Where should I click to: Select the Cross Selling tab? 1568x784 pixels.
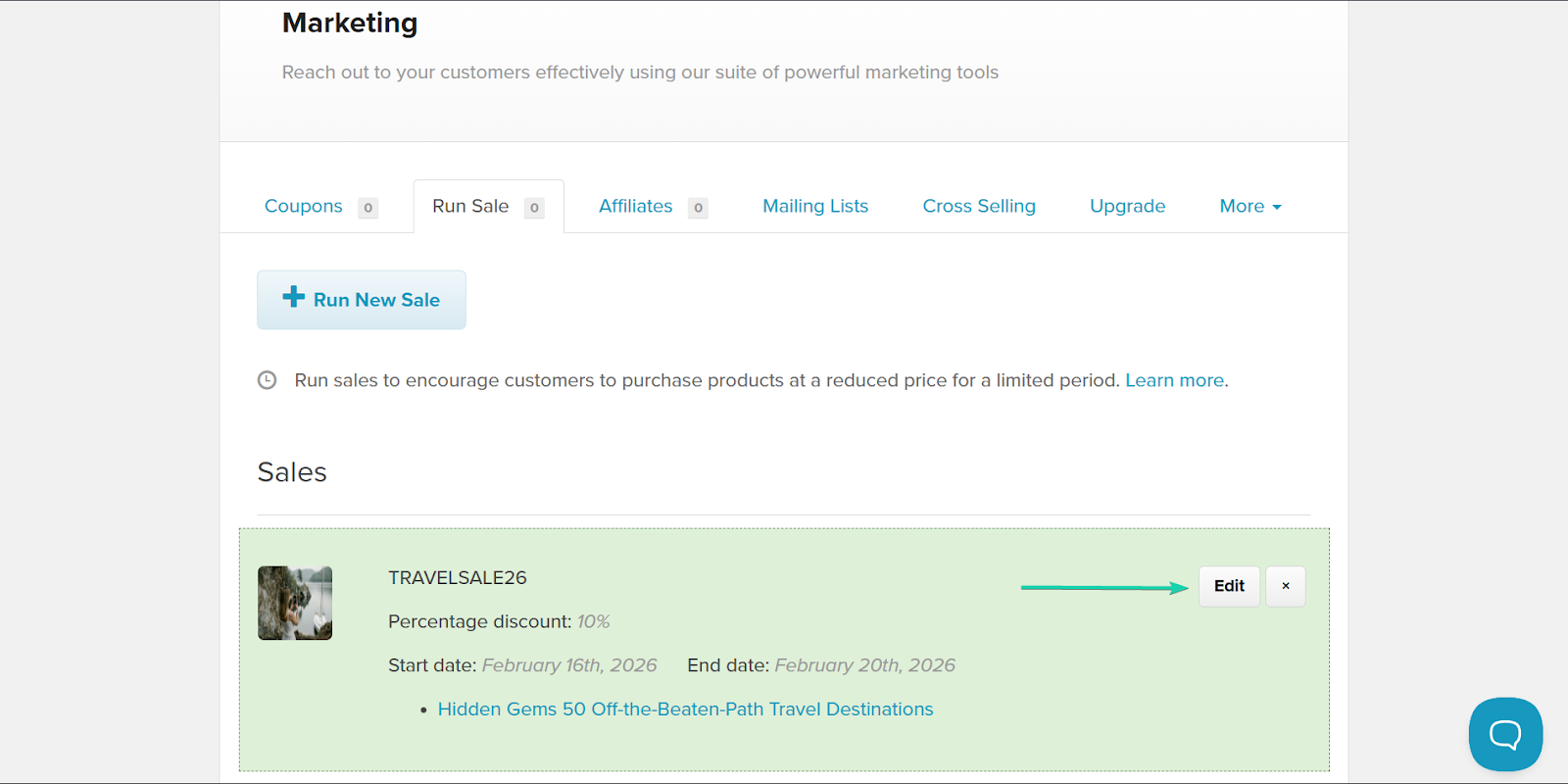click(978, 207)
